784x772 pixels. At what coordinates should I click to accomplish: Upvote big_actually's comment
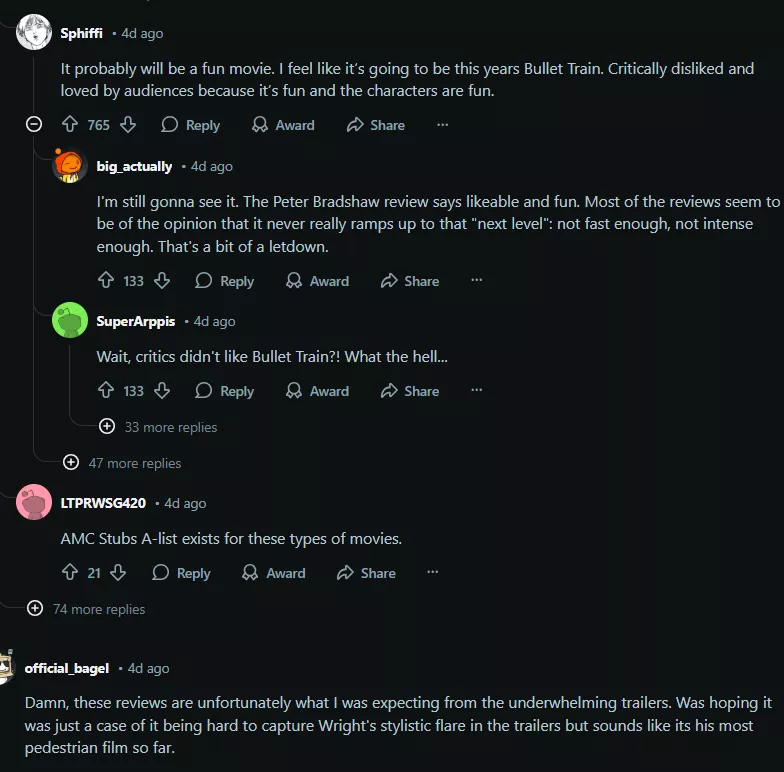(x=106, y=281)
